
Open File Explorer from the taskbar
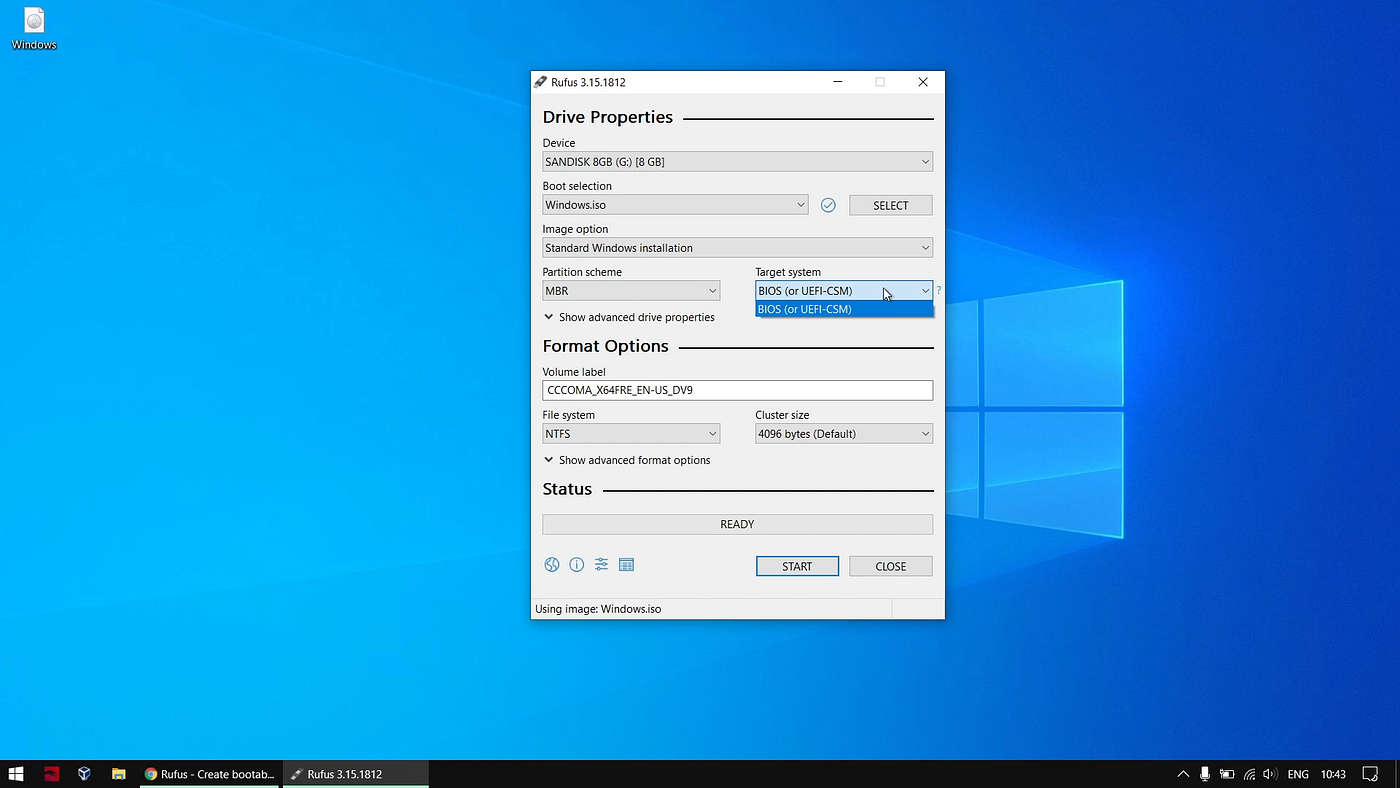(x=118, y=773)
